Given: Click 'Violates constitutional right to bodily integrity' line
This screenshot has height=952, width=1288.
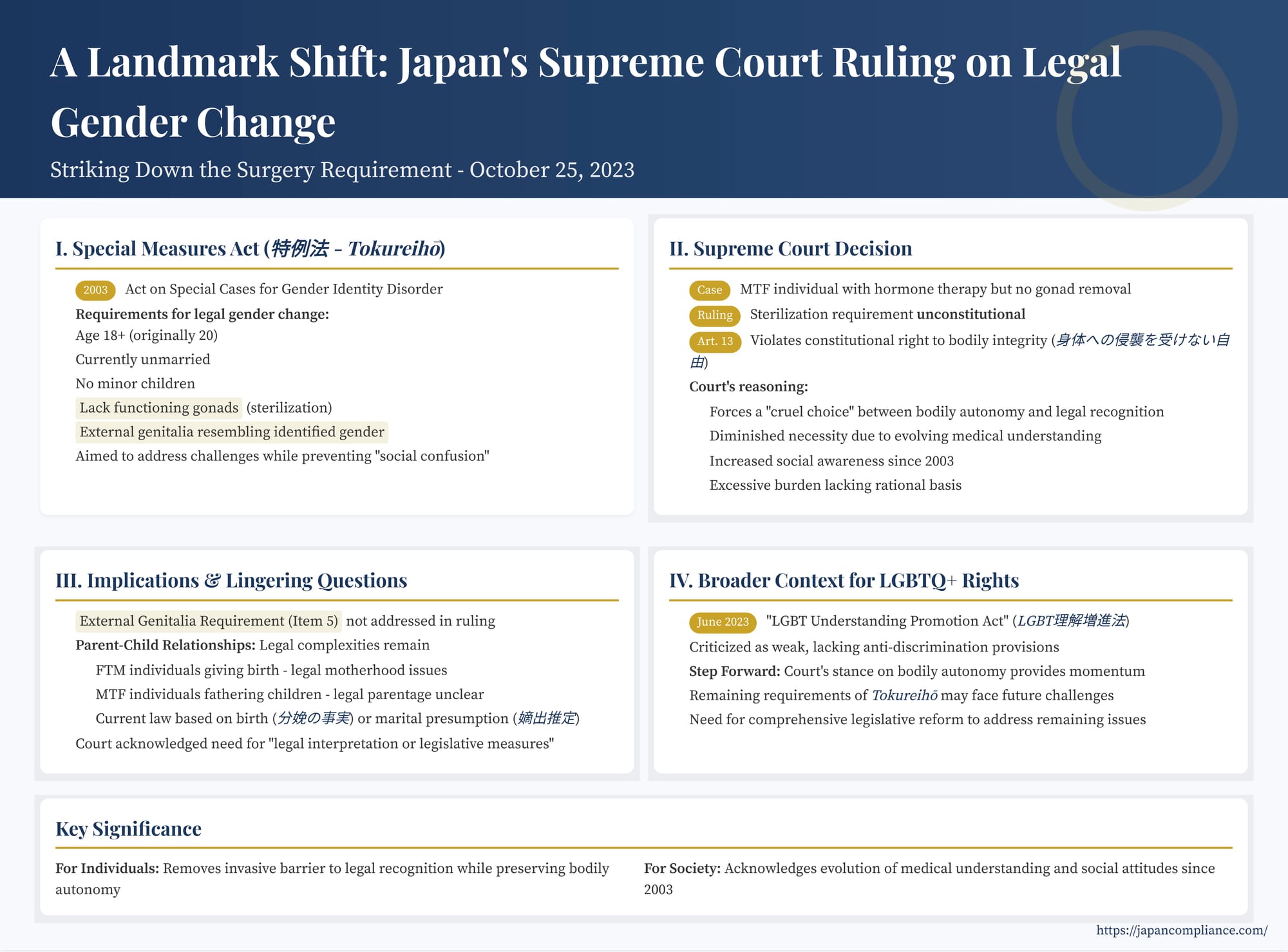Looking at the screenshot, I should (960, 351).
